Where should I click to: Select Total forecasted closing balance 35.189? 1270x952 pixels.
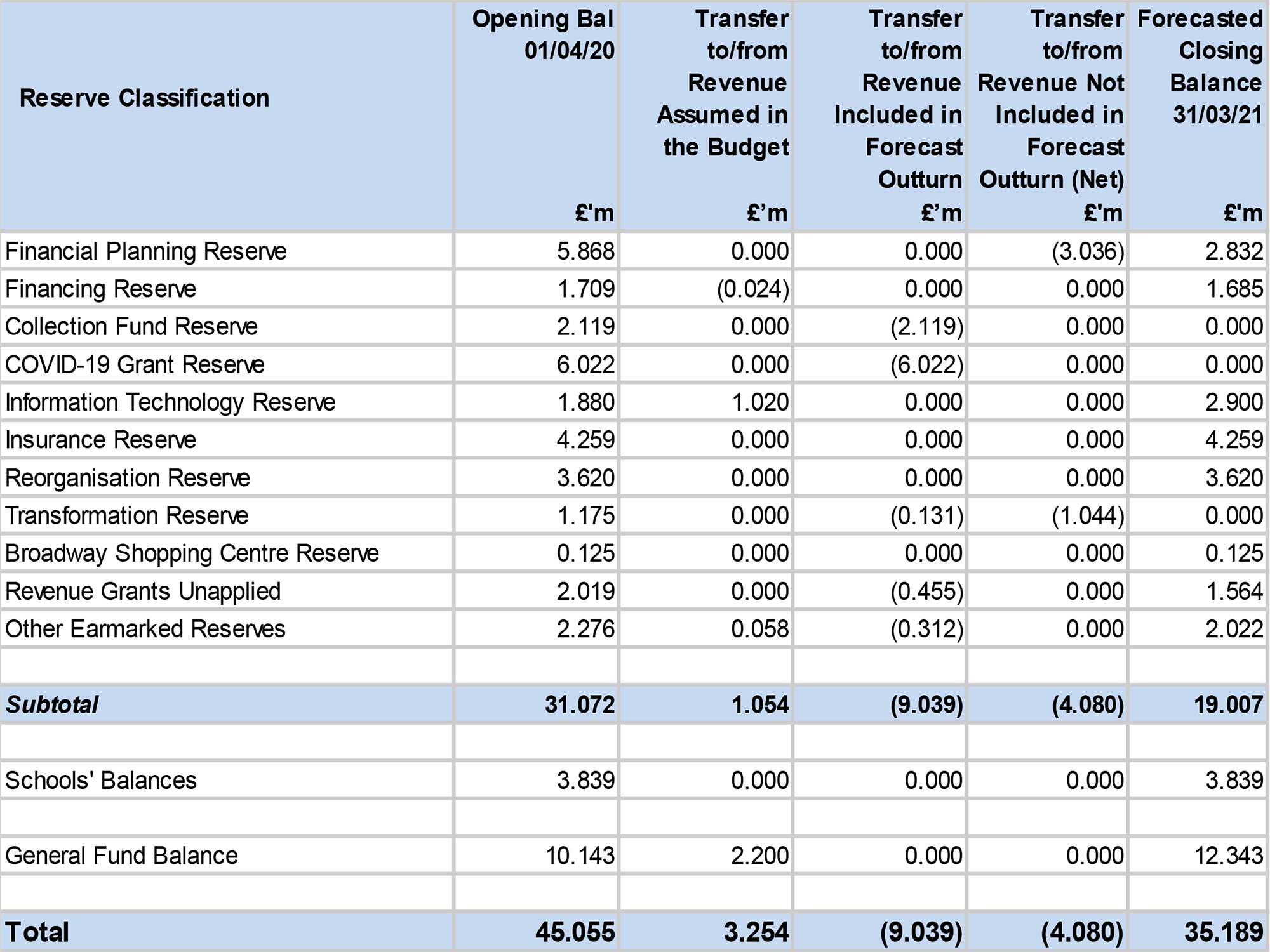(x=1223, y=932)
